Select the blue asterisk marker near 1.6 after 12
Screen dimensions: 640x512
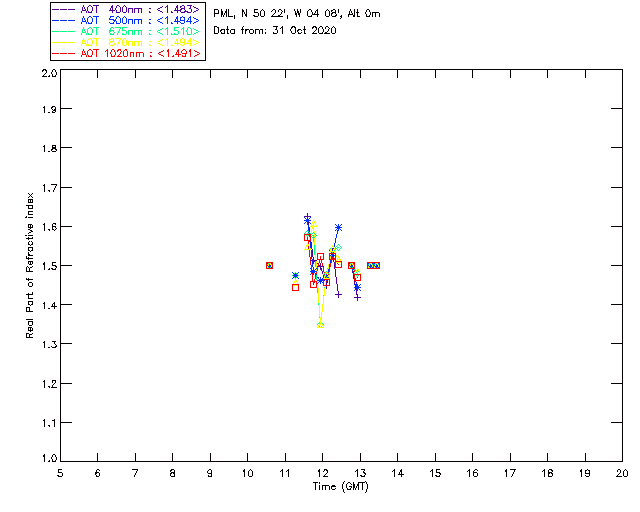coord(338,227)
